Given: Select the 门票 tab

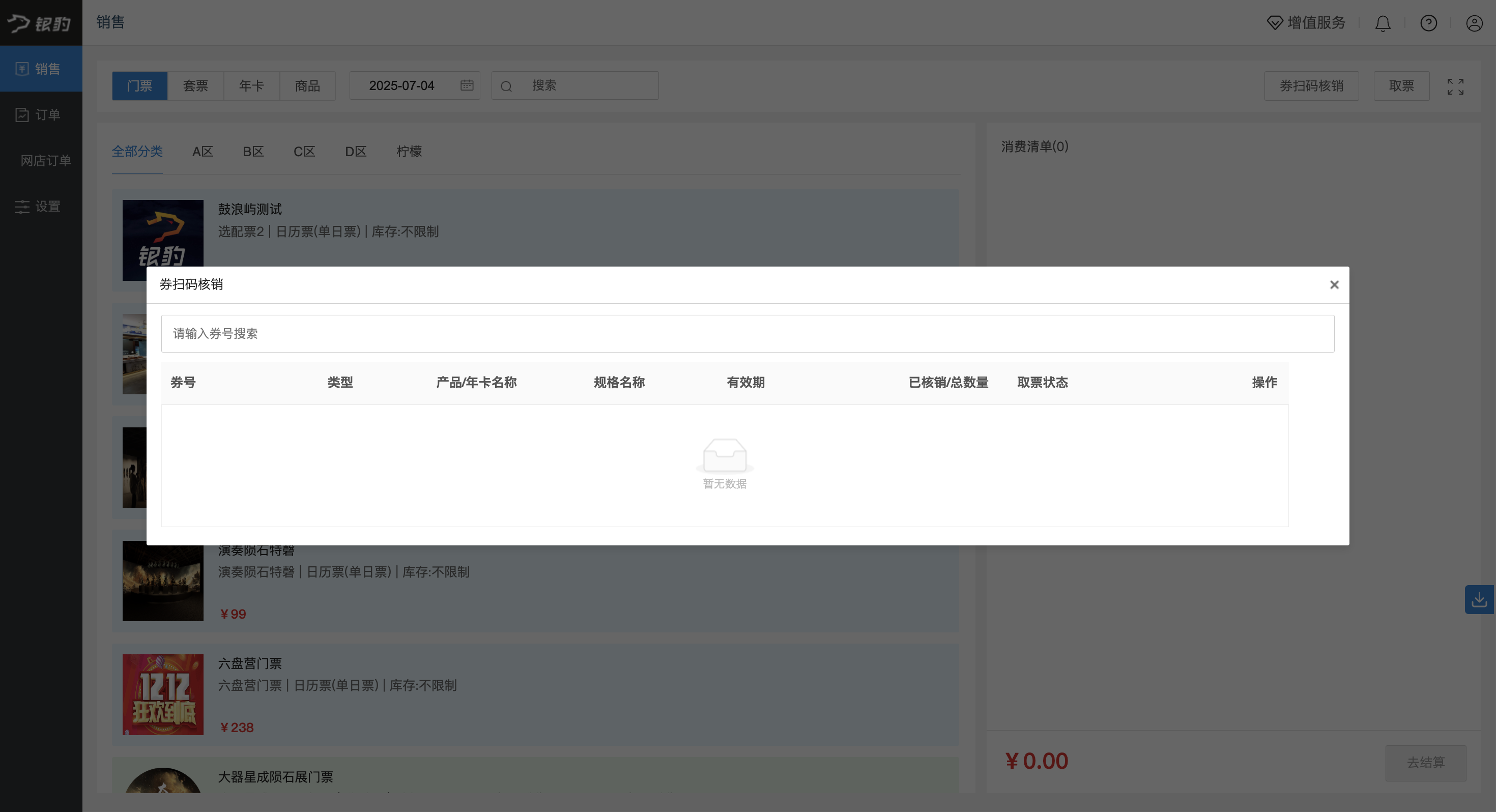Looking at the screenshot, I should pos(139,85).
